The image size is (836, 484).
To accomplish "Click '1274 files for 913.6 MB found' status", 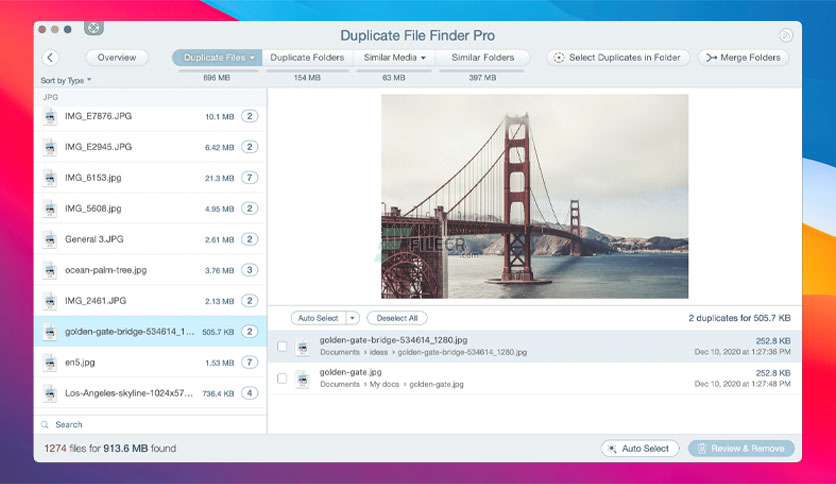I will pyautogui.click(x=110, y=449).
